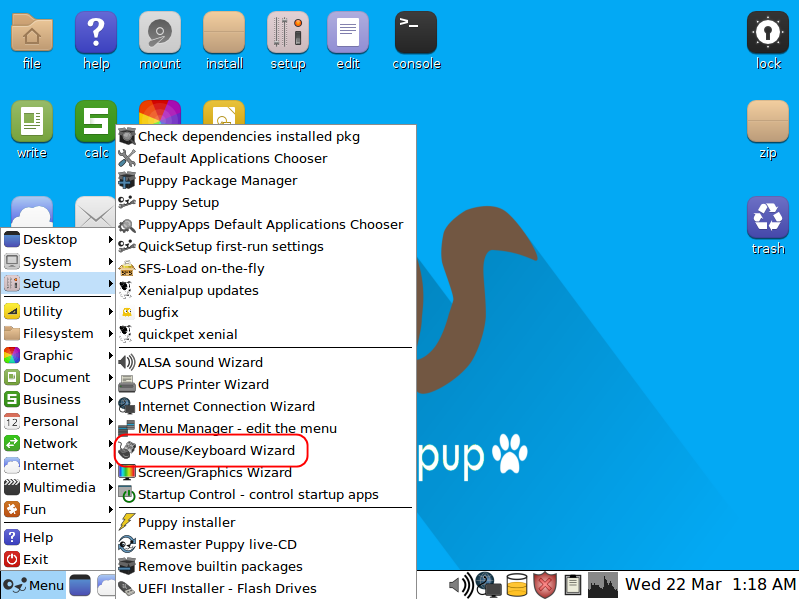799x599 pixels.
Task: Click the CPU load graph tray icon
Action: (x=603, y=585)
